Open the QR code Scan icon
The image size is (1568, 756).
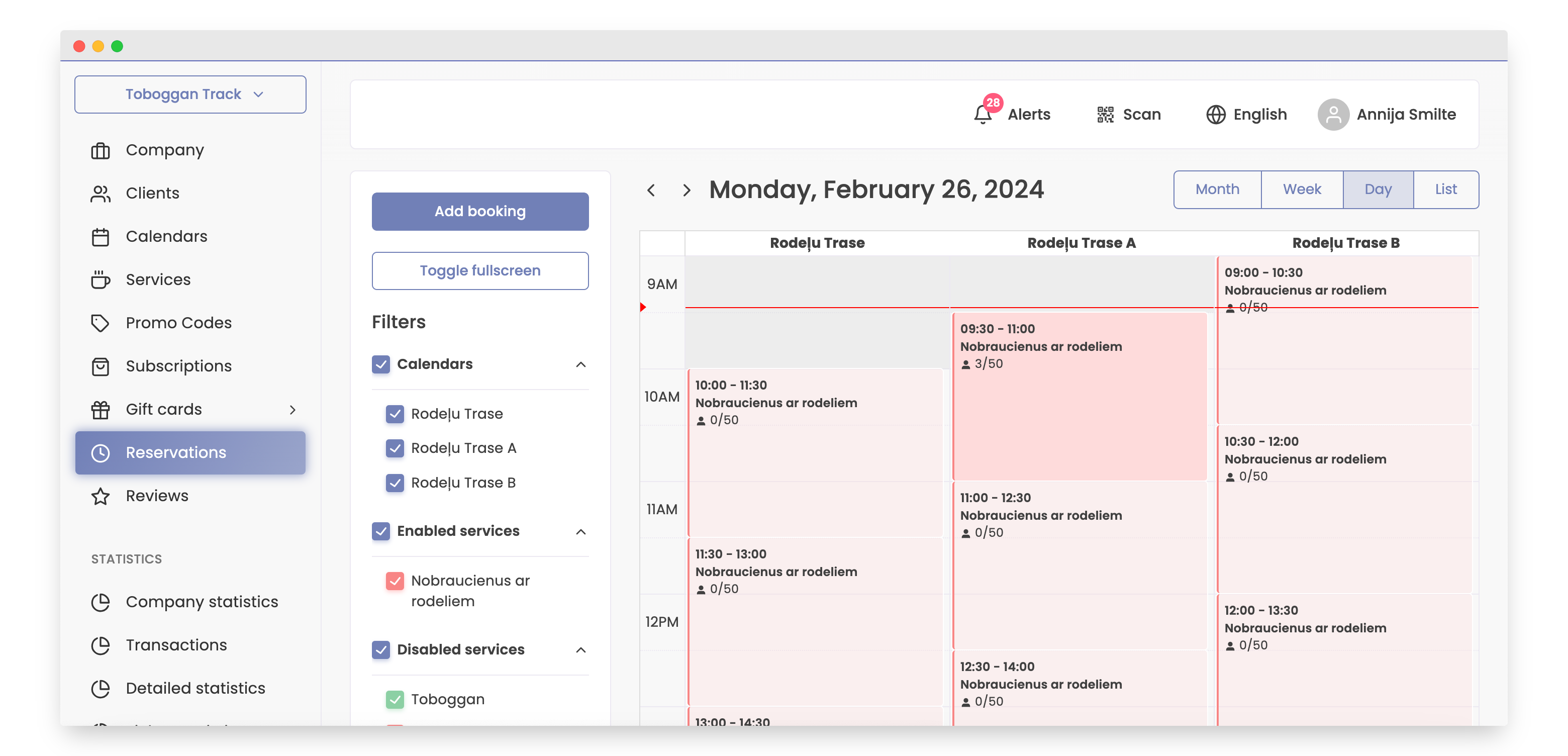pyautogui.click(x=1105, y=115)
